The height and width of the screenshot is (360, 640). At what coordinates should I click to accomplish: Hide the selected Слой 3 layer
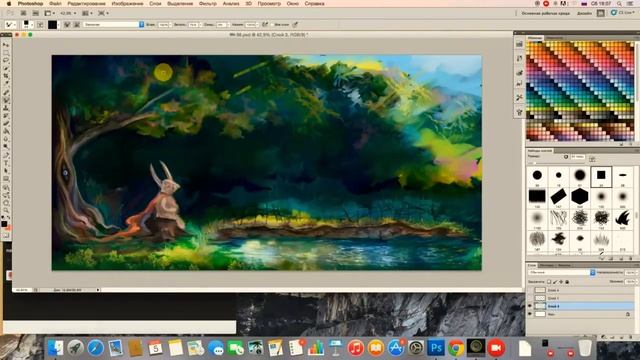pos(530,306)
